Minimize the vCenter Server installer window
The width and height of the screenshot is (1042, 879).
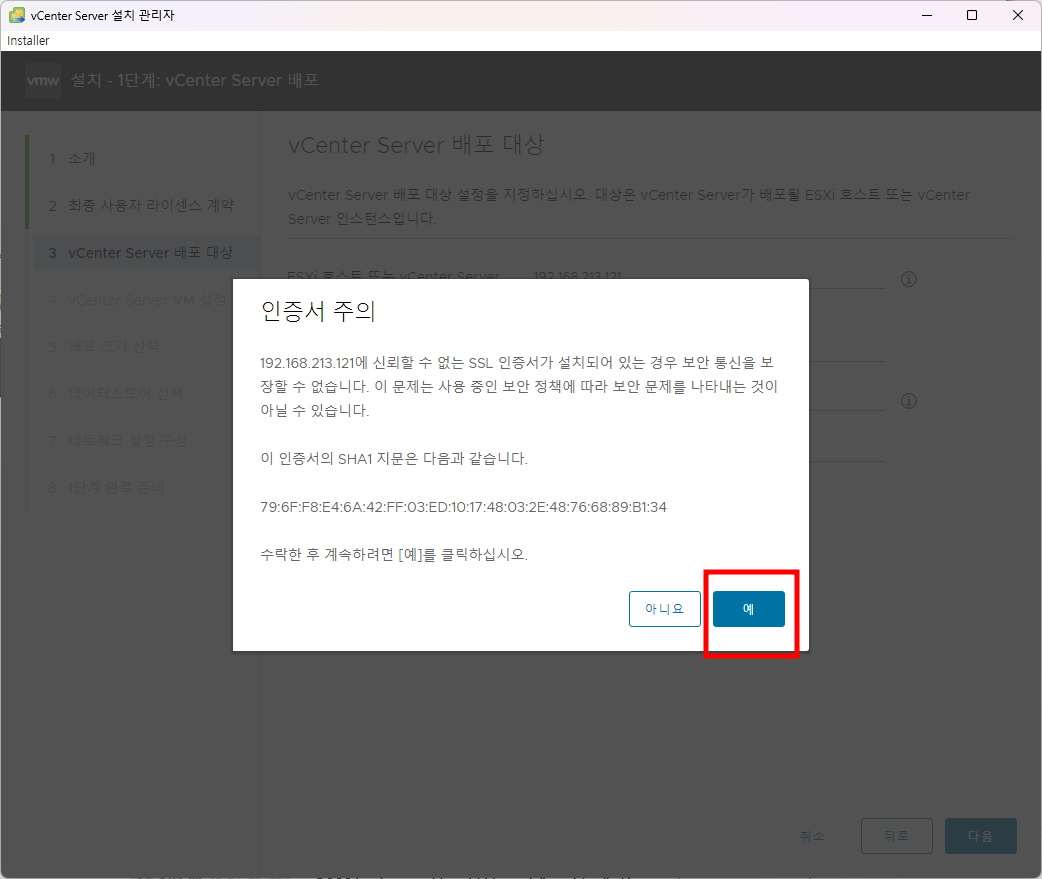[x=927, y=15]
